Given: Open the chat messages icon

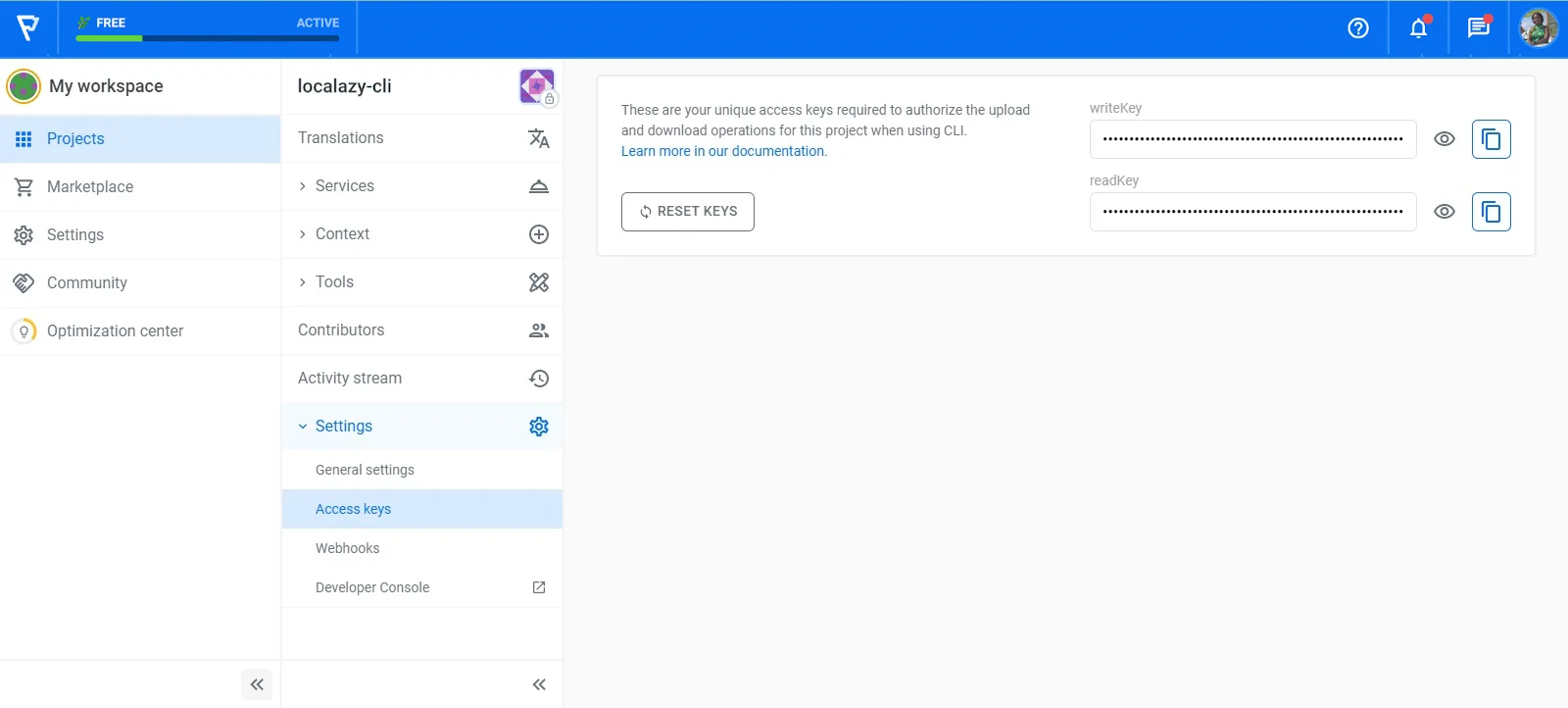Looking at the screenshot, I should (1478, 28).
